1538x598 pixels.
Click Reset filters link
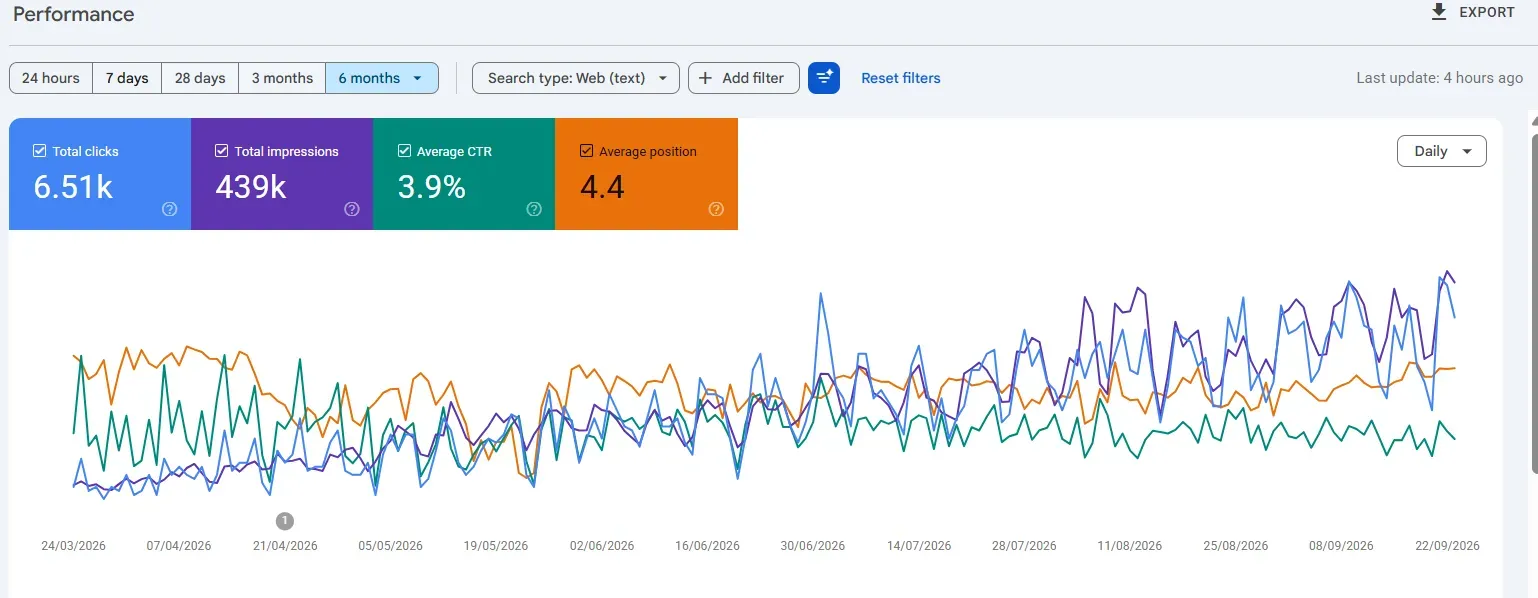[x=901, y=78]
